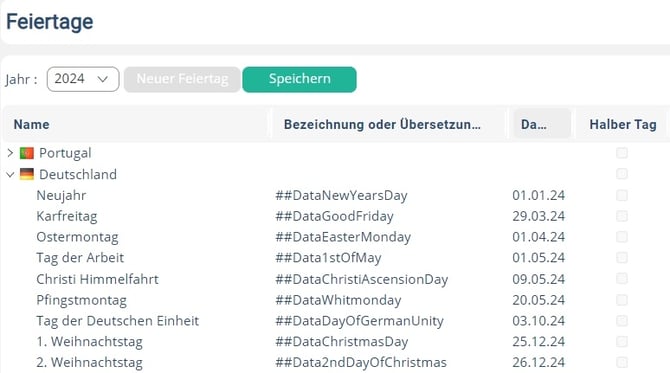This screenshot has height=373, width=670.
Task: Collapse the Deutschland holiday group
Action: 10,174
